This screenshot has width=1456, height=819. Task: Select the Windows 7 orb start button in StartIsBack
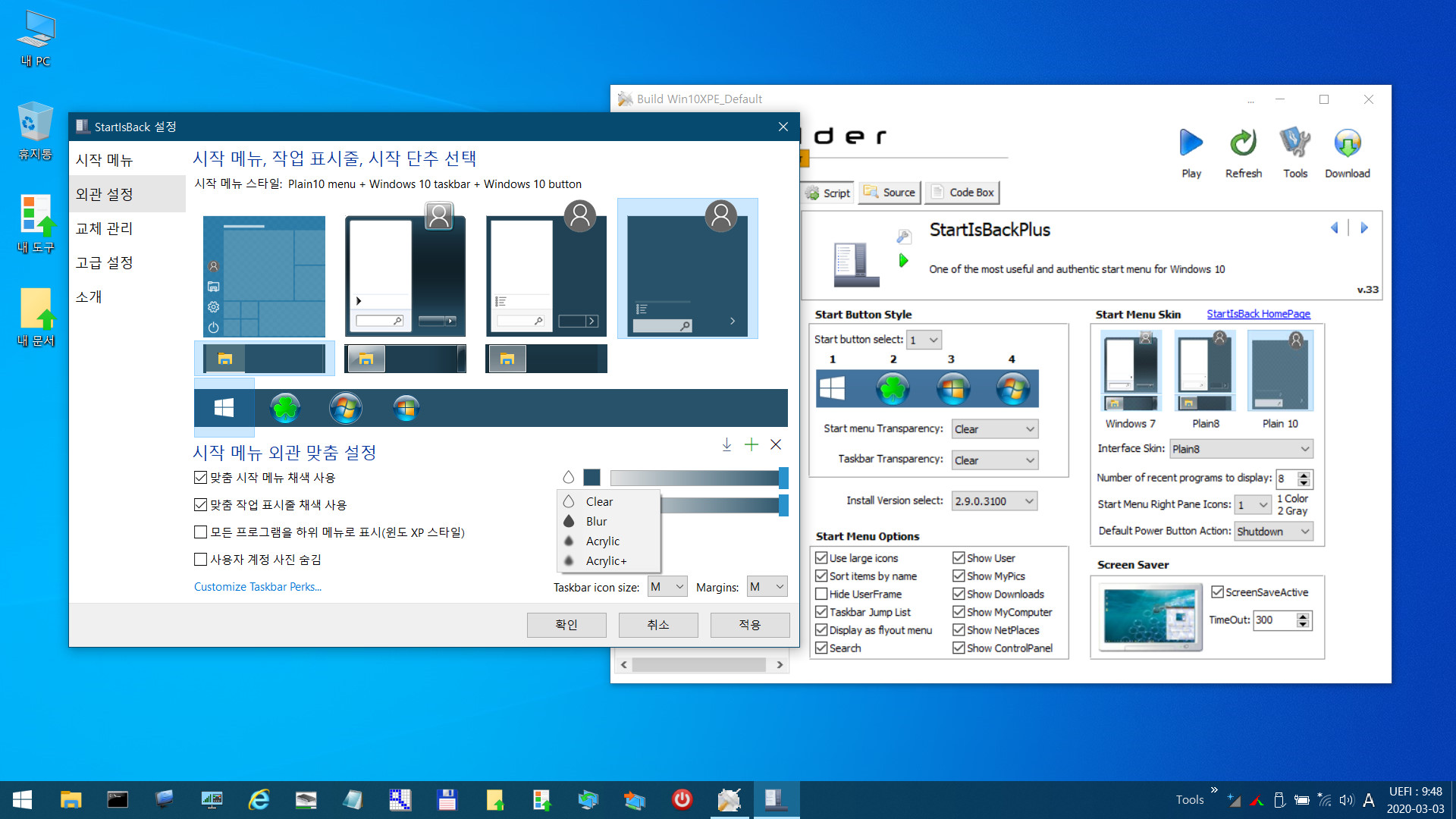[346, 408]
